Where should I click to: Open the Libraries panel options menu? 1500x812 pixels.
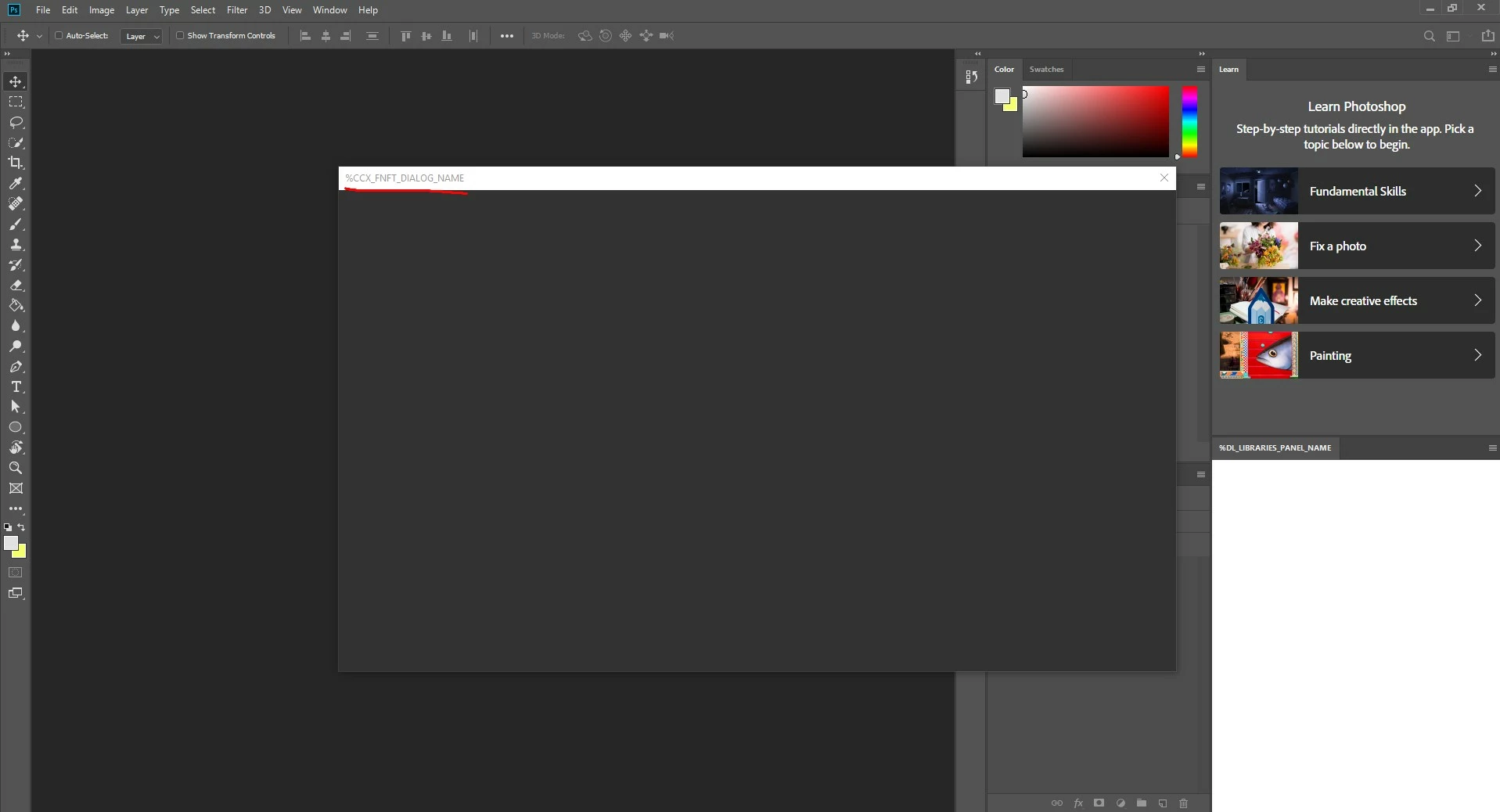click(1492, 448)
